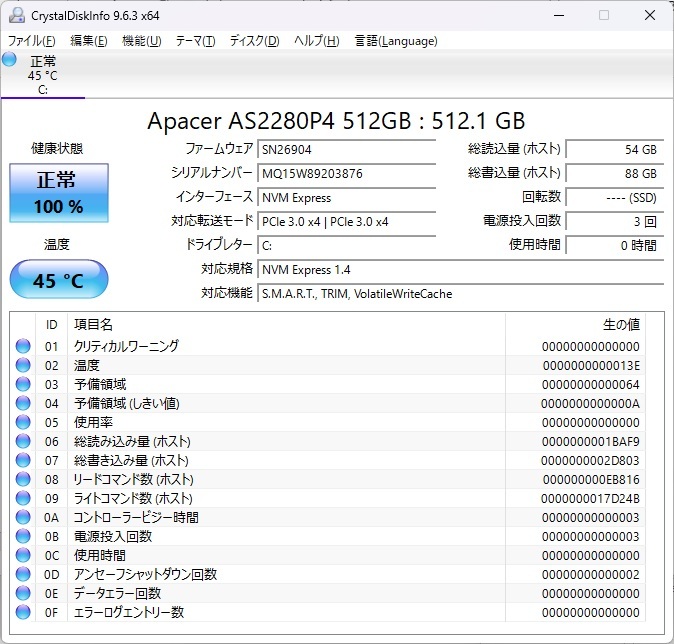The width and height of the screenshot is (674, 644).
Task: Click the orb beside 07 総書き込み量 (ホスト)
Action: click(x=23, y=460)
